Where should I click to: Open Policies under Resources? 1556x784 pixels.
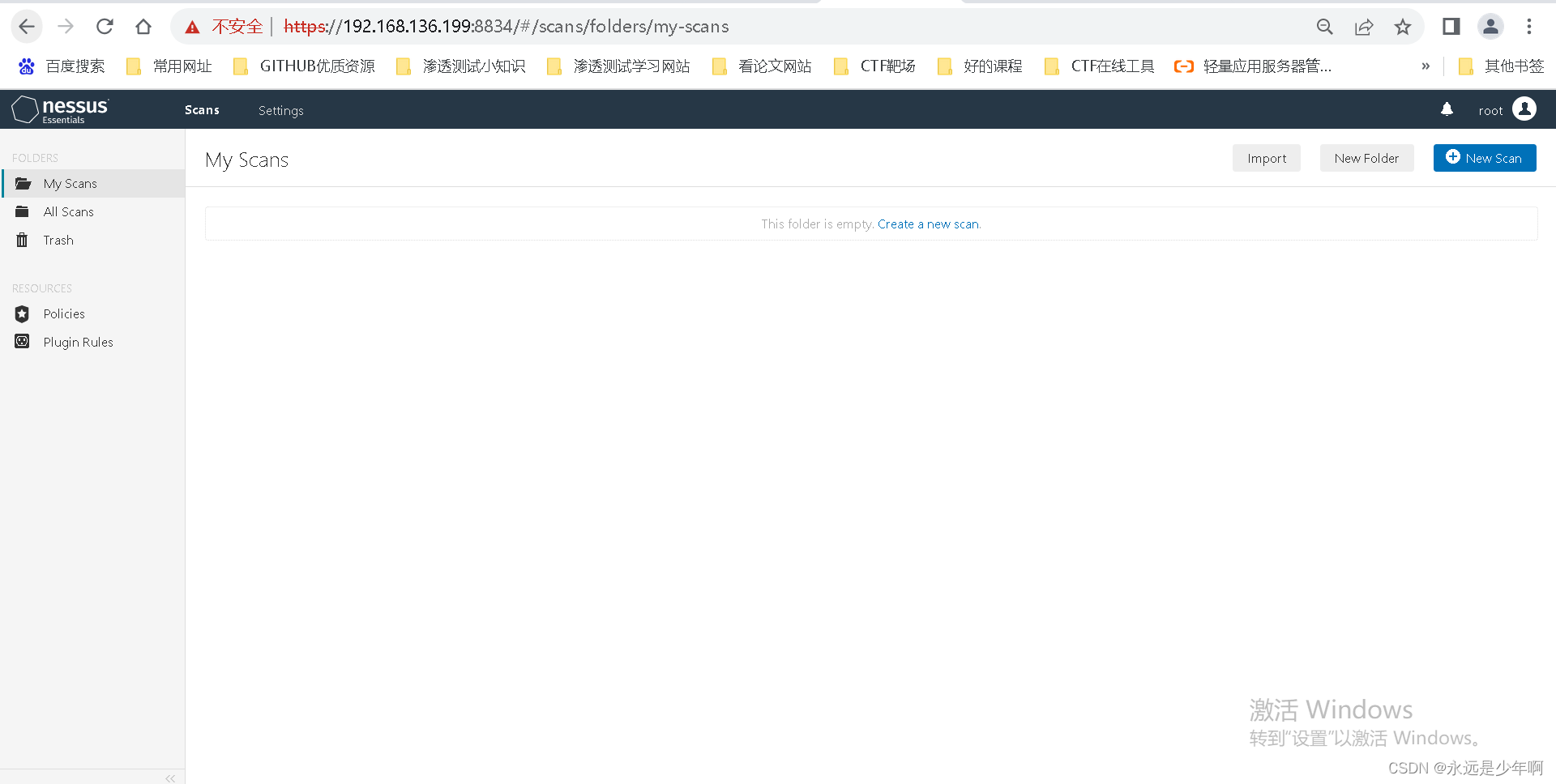pos(93,314)
